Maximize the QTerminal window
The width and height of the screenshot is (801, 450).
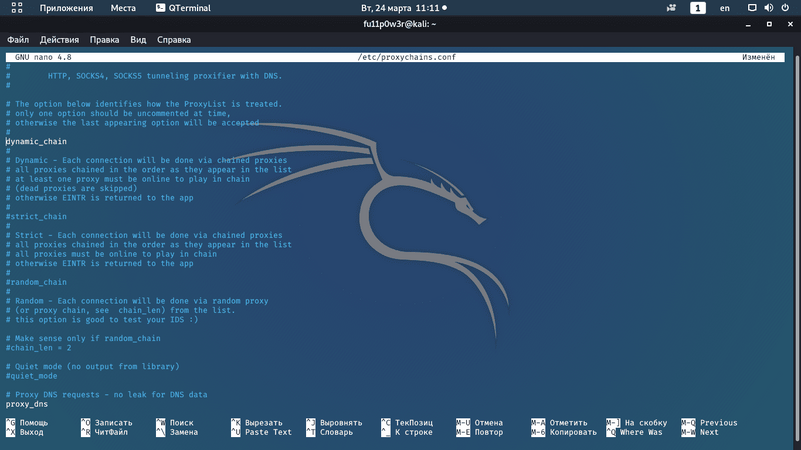click(x=769, y=24)
